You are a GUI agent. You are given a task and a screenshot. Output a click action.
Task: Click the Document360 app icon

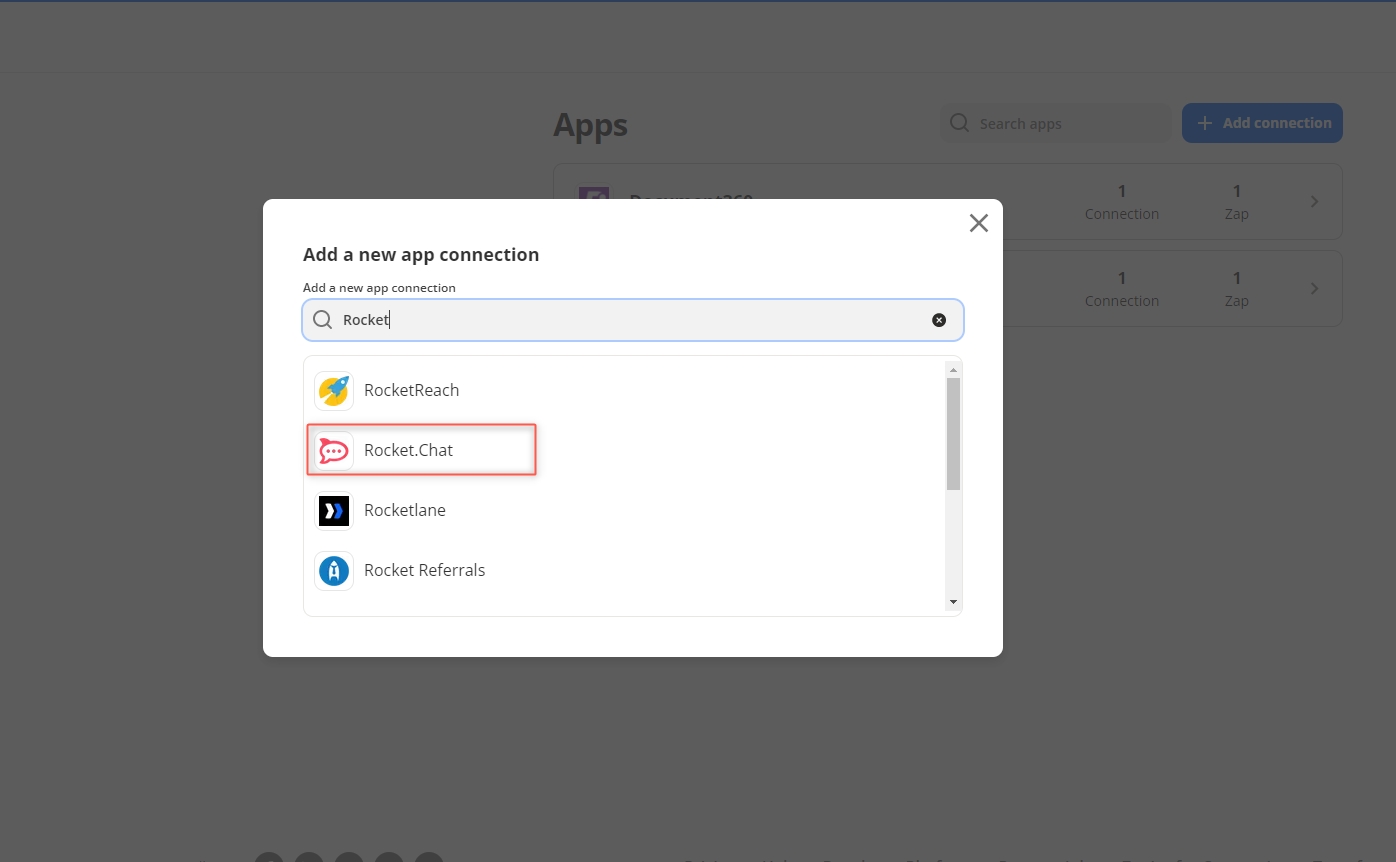[594, 195]
